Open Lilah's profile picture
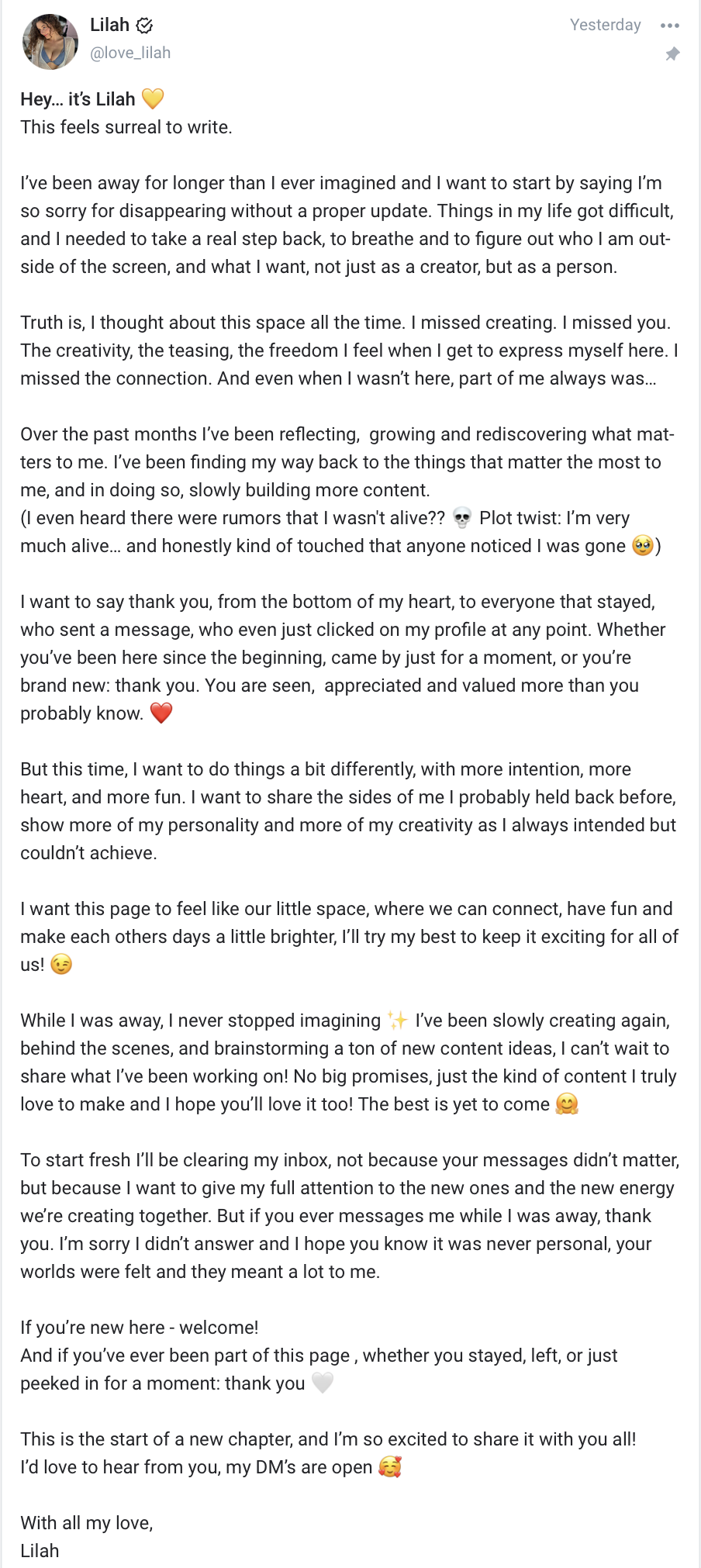 coord(50,42)
